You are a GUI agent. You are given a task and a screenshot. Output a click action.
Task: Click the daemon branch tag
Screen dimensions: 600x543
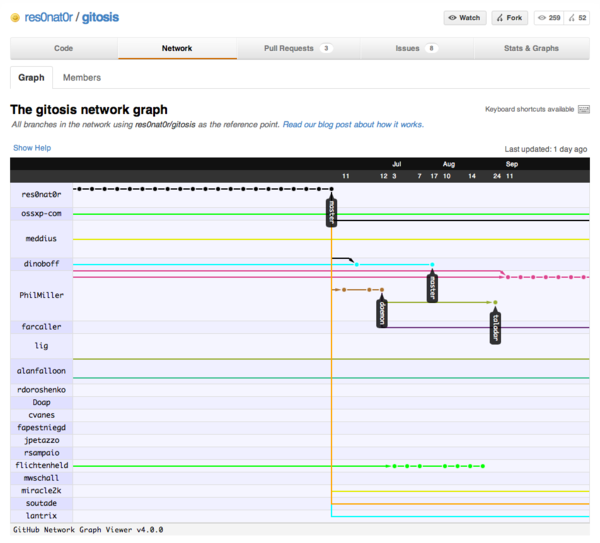point(382,313)
